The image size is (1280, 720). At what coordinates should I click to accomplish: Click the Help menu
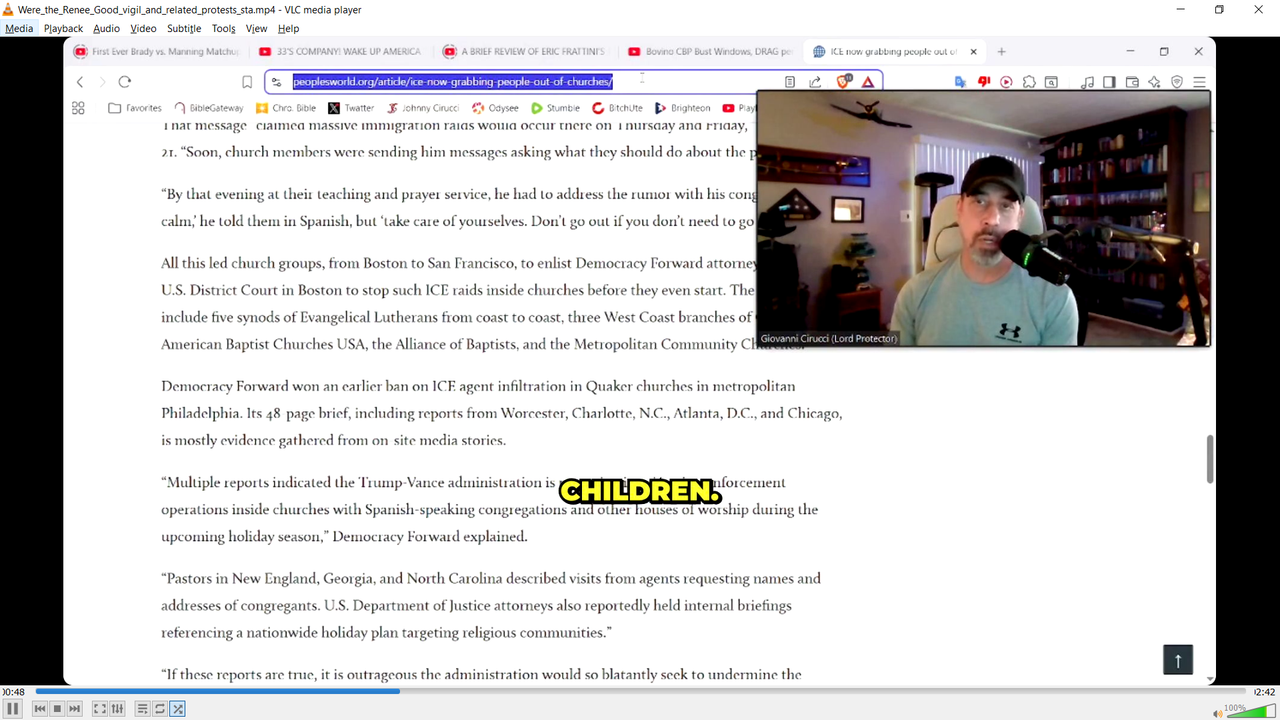click(x=288, y=29)
